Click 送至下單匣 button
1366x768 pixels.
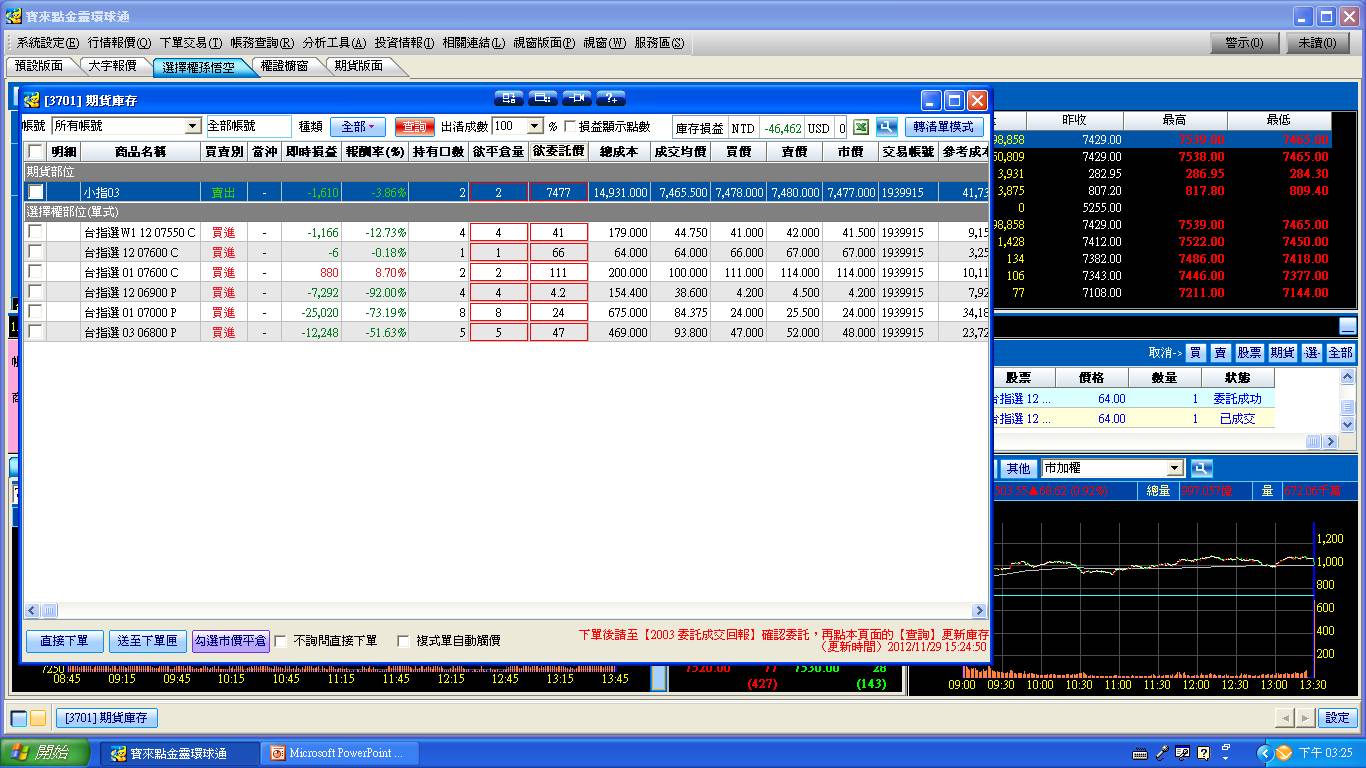pyautogui.click(x=147, y=641)
